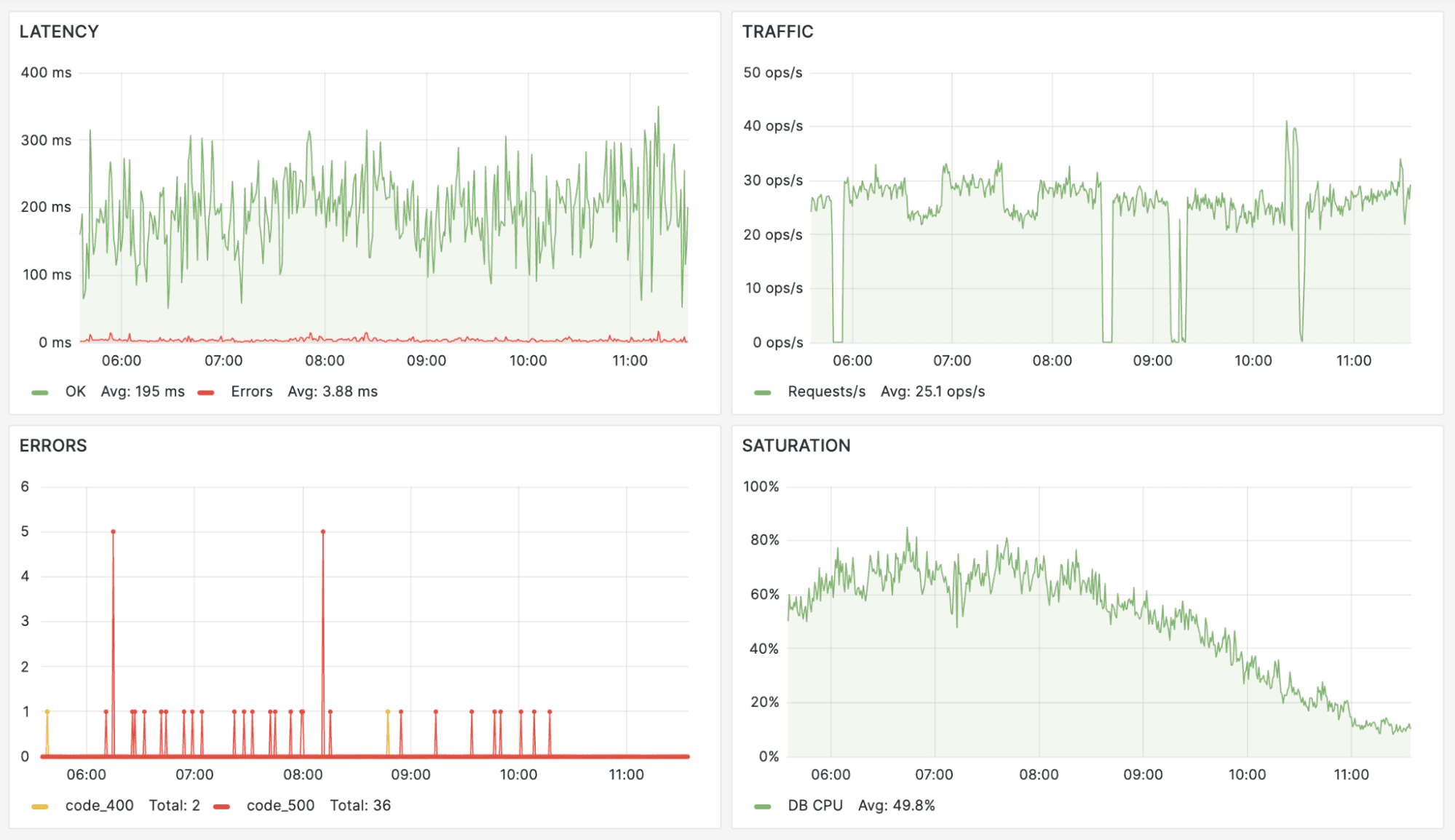Open the TRAFFIC panel title menu

point(777,31)
